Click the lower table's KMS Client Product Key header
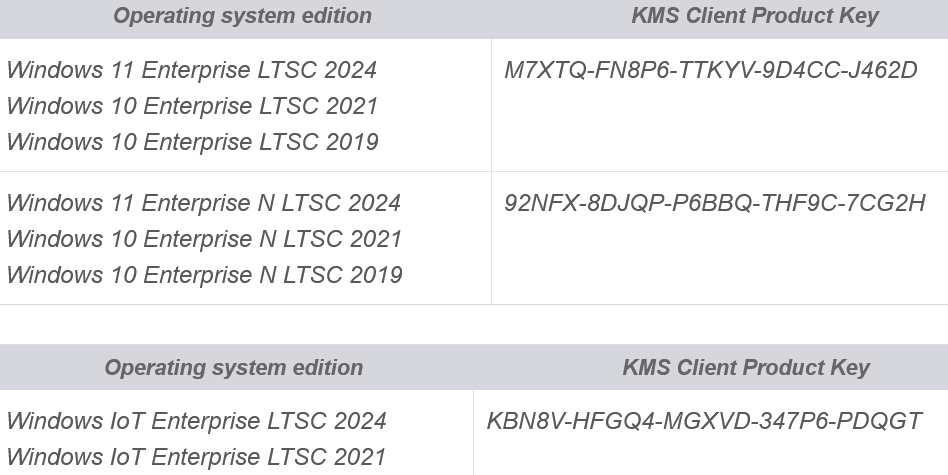948x475 pixels. click(x=746, y=367)
